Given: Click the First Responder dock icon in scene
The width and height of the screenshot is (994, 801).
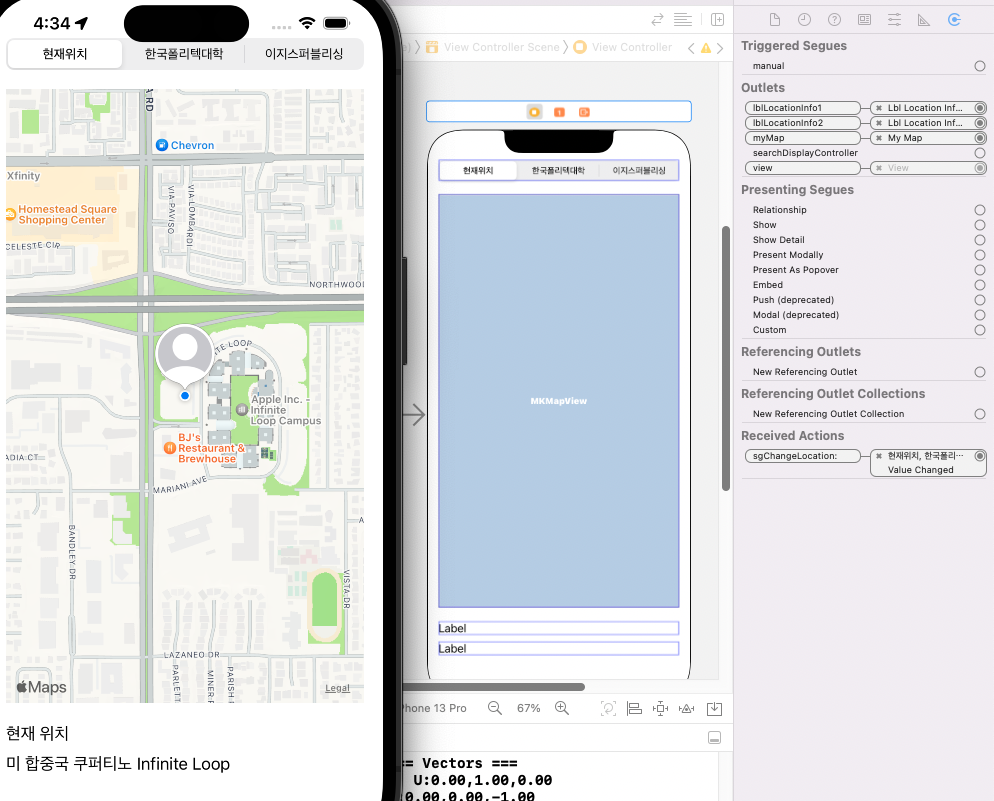Looking at the screenshot, I should click(x=559, y=112).
